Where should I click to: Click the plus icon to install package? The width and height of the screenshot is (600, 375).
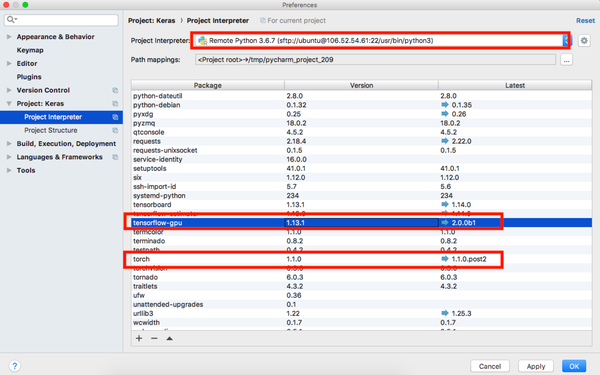(139, 338)
